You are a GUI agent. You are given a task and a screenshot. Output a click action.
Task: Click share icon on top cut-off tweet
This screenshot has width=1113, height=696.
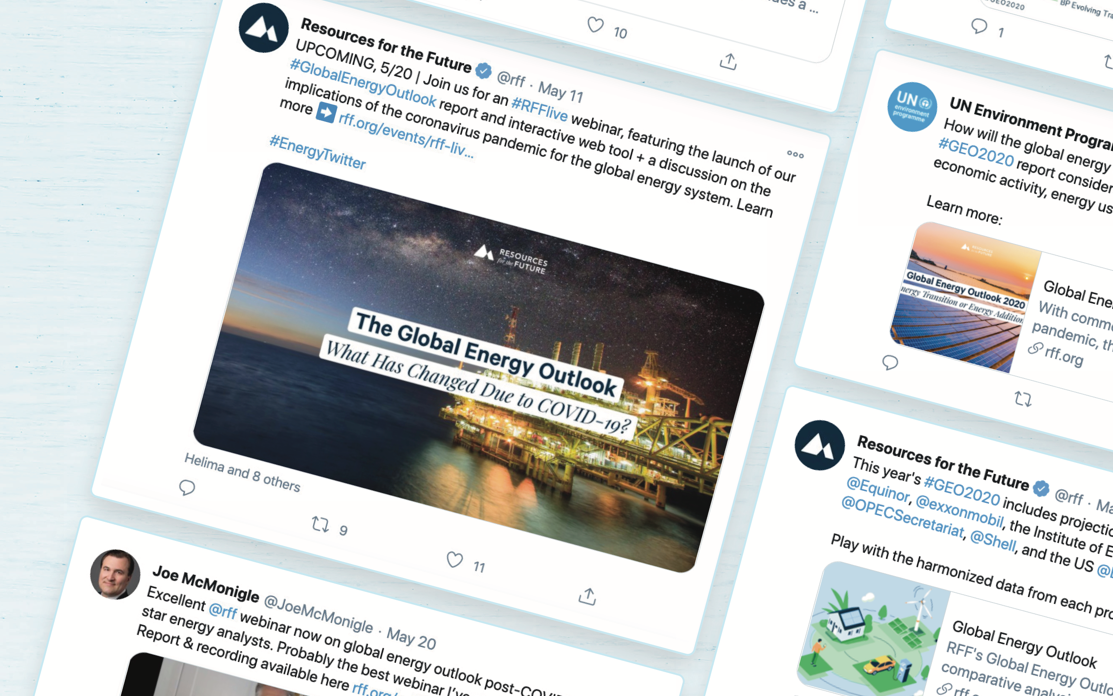[x=728, y=62]
